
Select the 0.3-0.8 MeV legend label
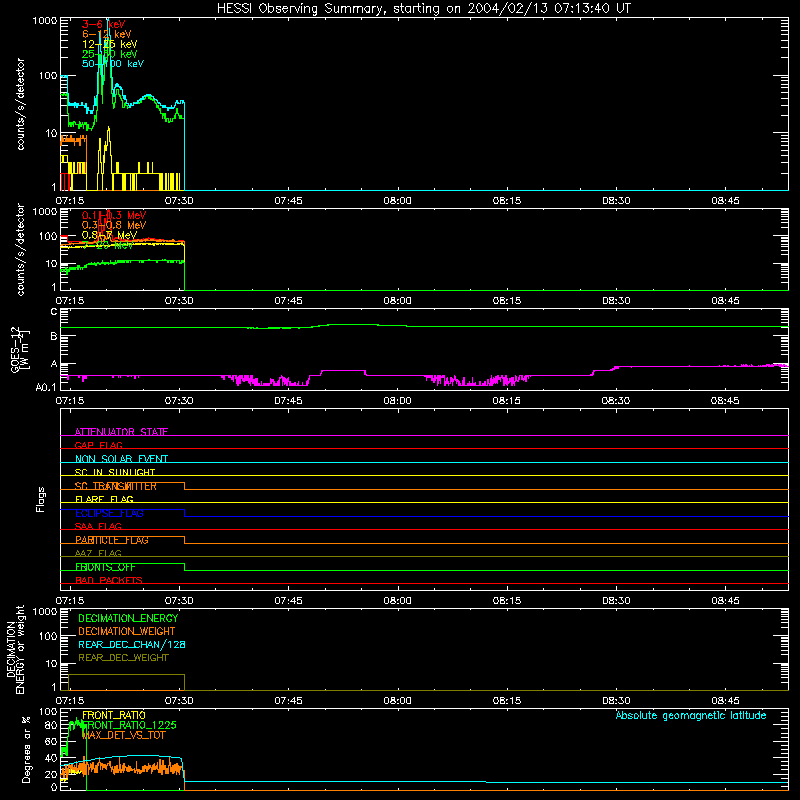pos(114,225)
